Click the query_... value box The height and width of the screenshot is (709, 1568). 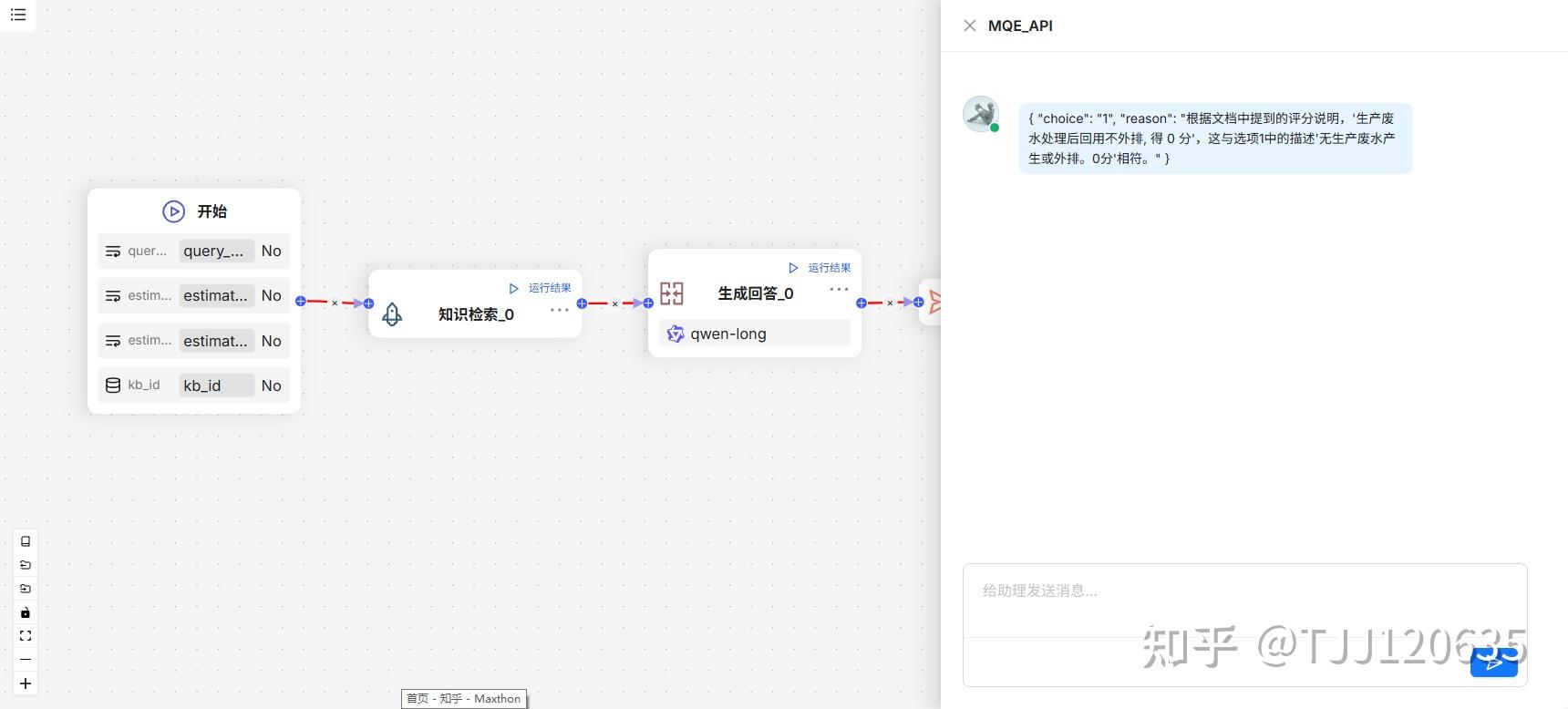click(x=216, y=252)
